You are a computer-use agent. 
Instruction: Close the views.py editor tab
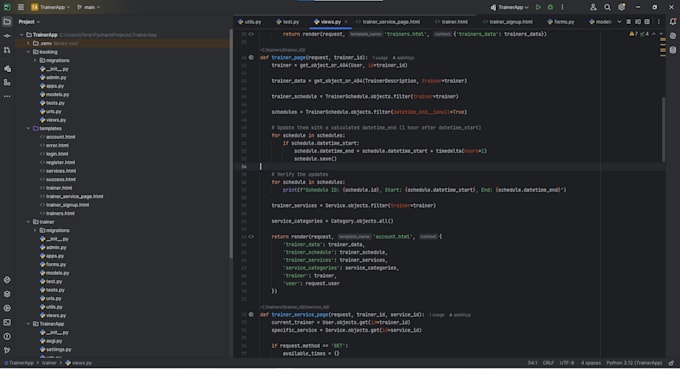point(346,22)
